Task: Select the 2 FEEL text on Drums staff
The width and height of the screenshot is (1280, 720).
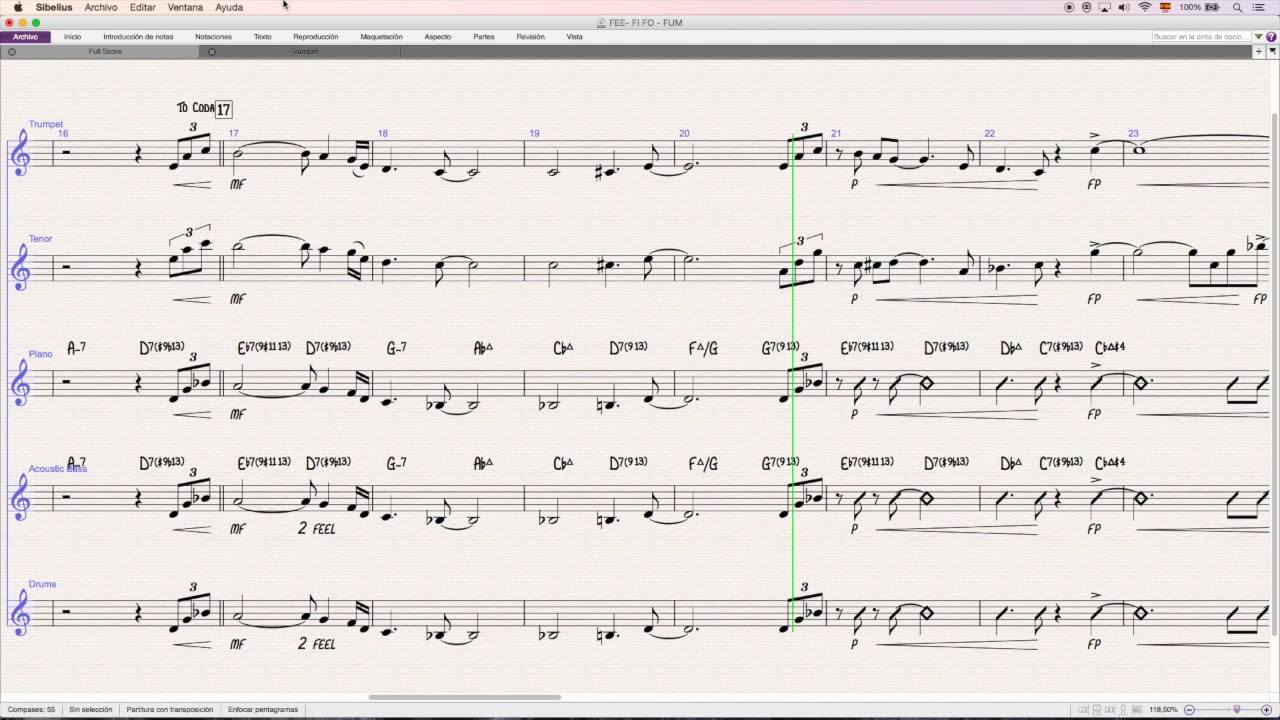Action: (317, 644)
